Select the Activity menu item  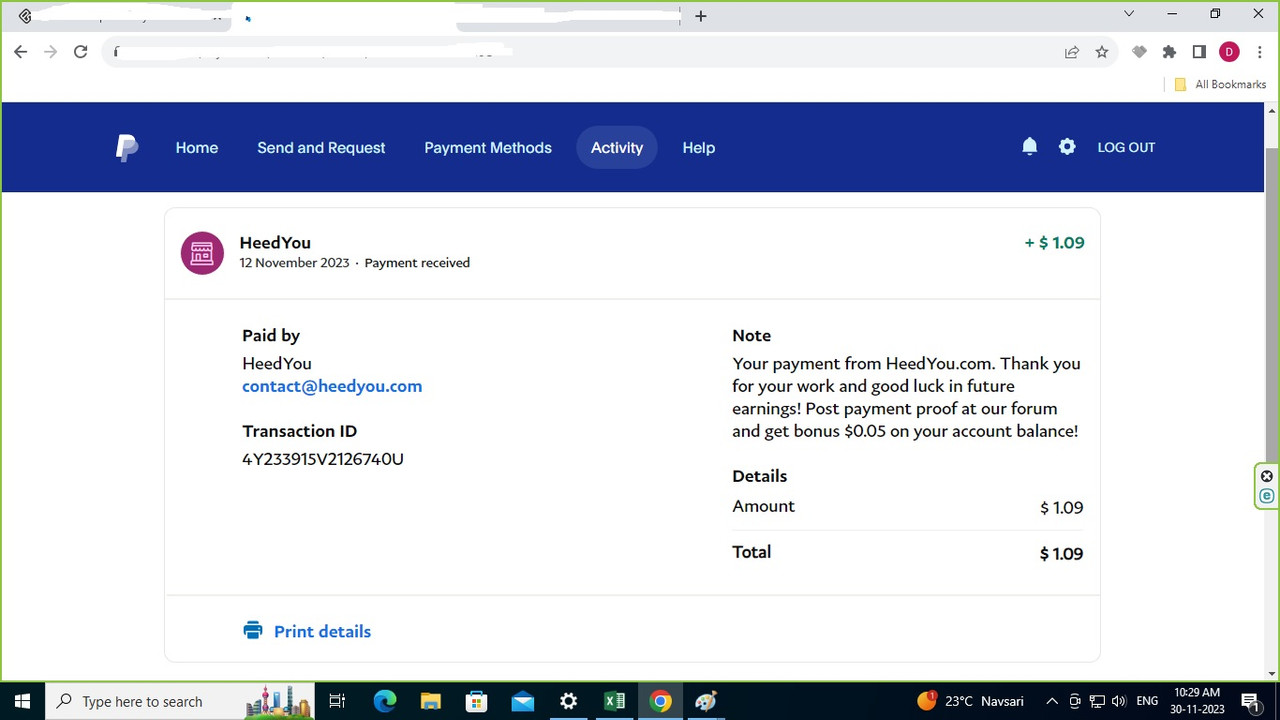click(617, 147)
